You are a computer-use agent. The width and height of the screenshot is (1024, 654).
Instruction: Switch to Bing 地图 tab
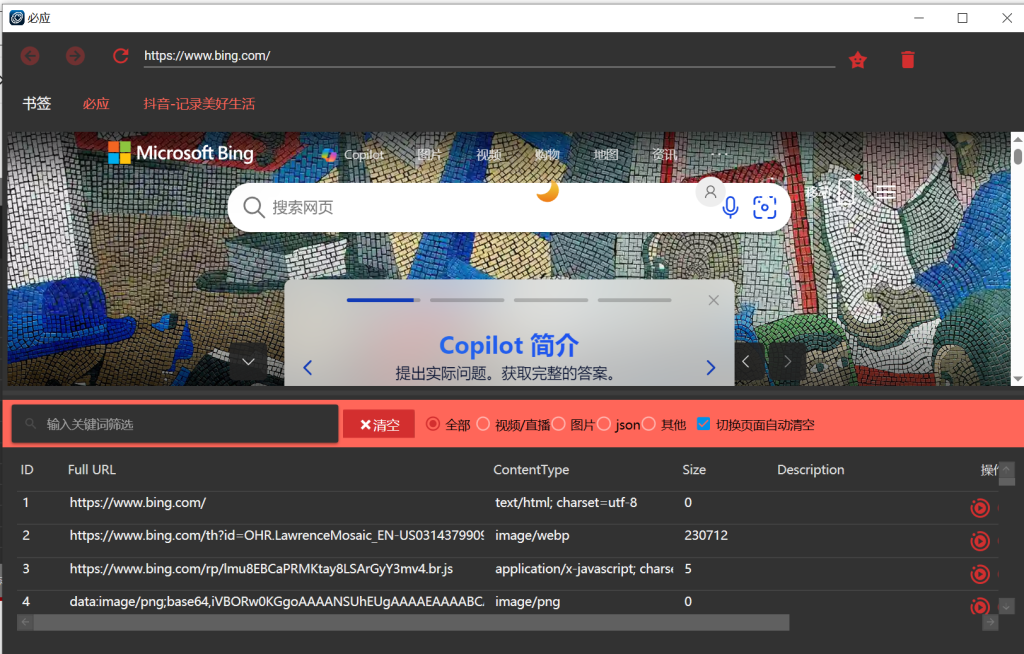[606, 155]
